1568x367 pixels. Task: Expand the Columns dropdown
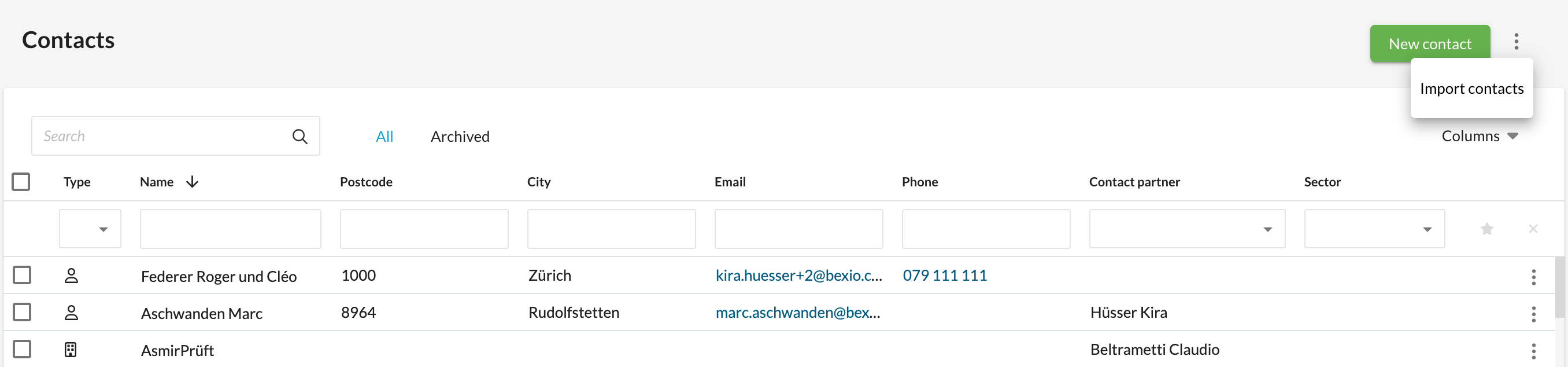click(x=1479, y=136)
